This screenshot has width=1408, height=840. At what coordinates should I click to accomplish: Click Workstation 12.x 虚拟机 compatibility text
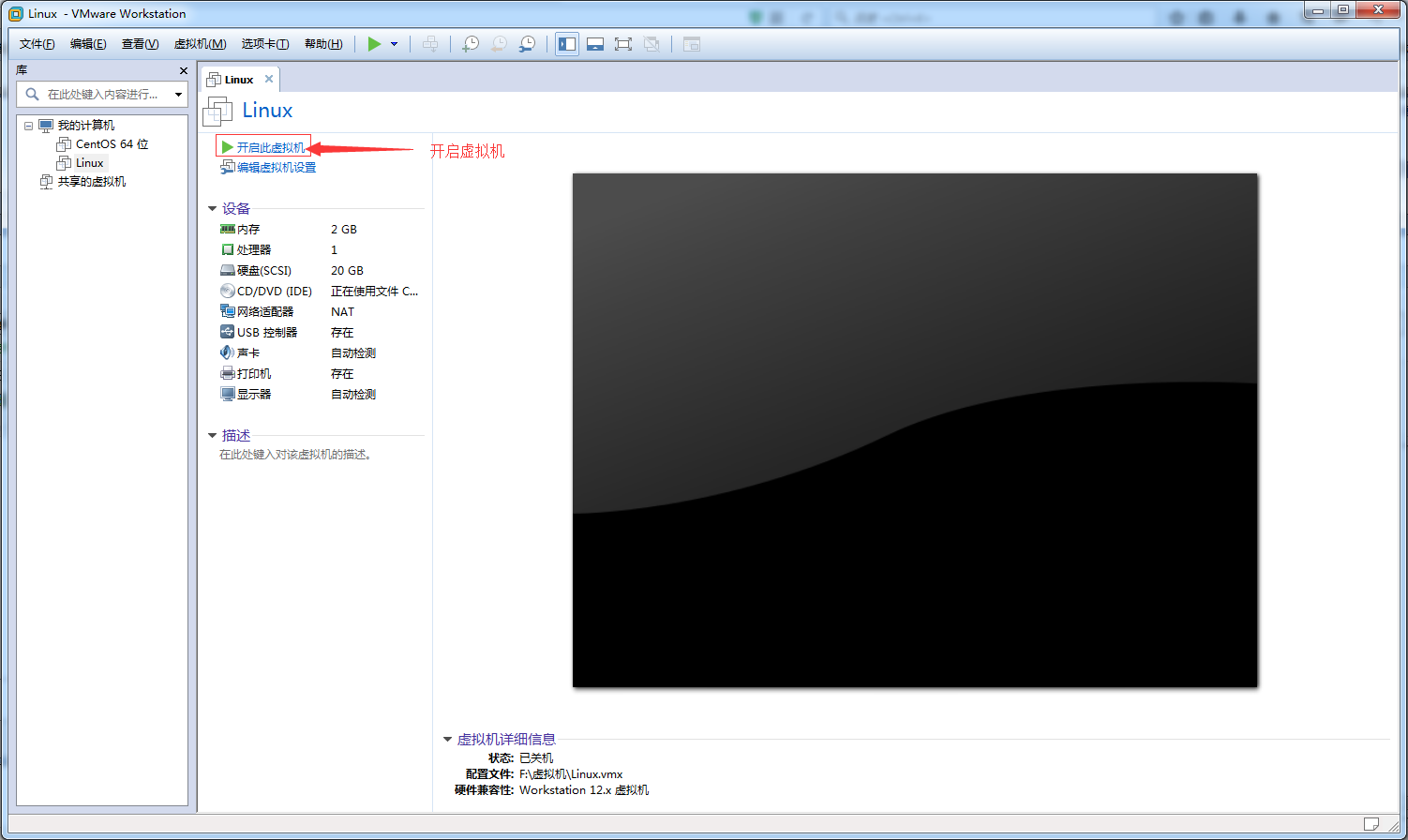click(x=584, y=790)
